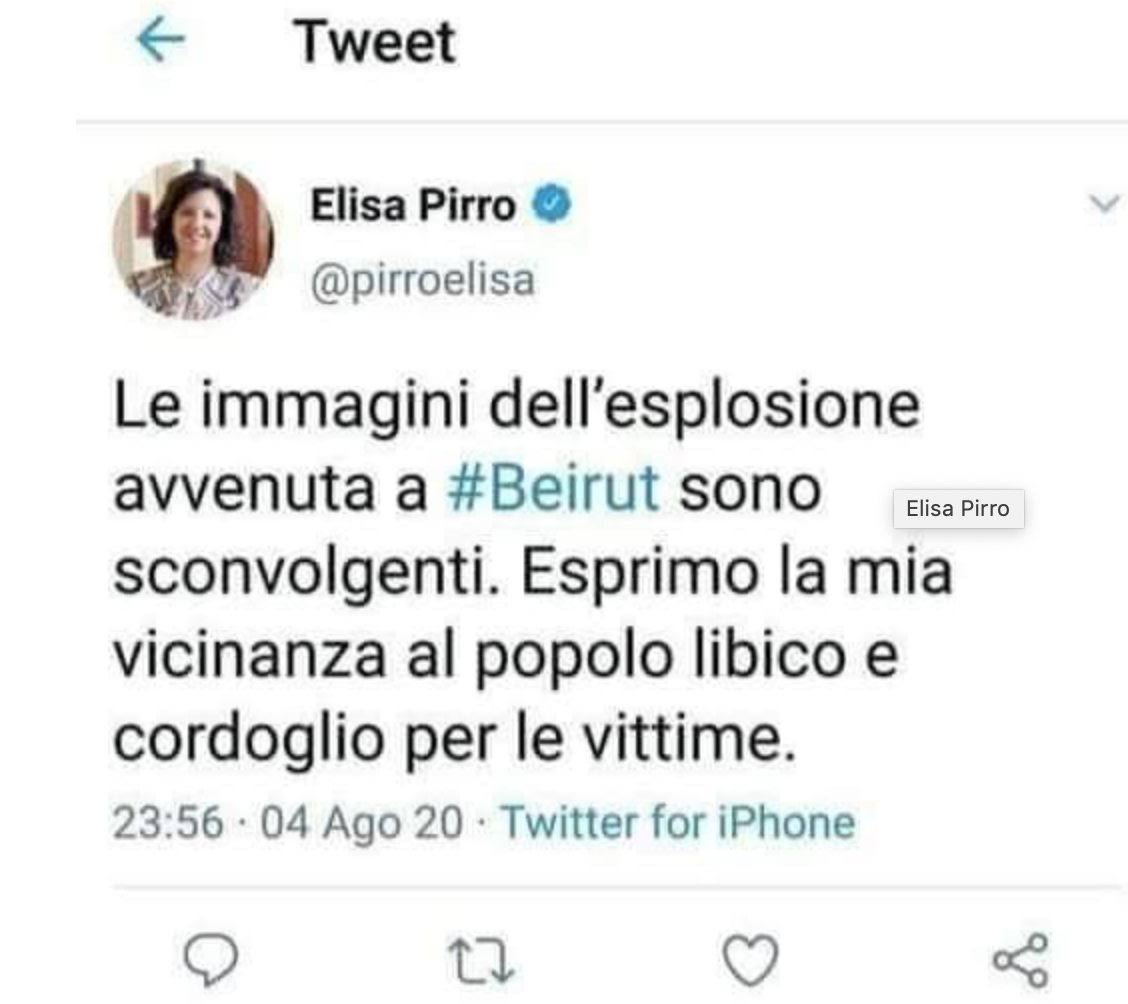This screenshot has width=1128, height=1004.
Task: Go back using the arrow icon
Action: [161, 40]
